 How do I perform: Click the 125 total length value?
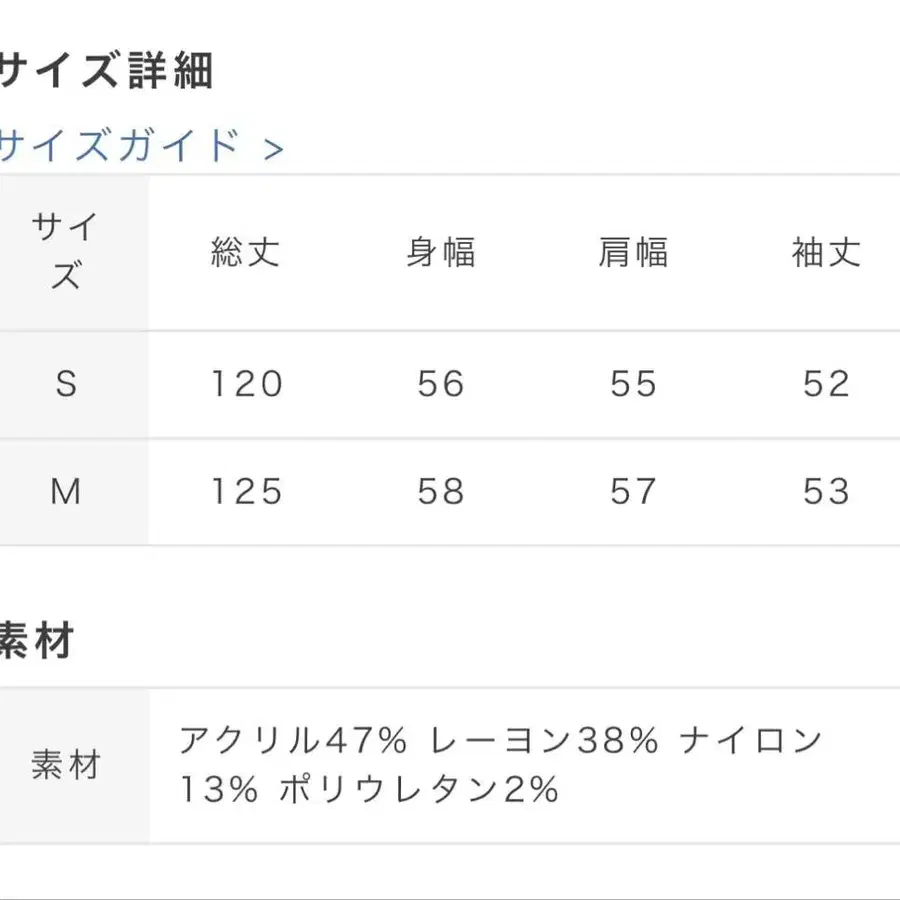coord(246,491)
